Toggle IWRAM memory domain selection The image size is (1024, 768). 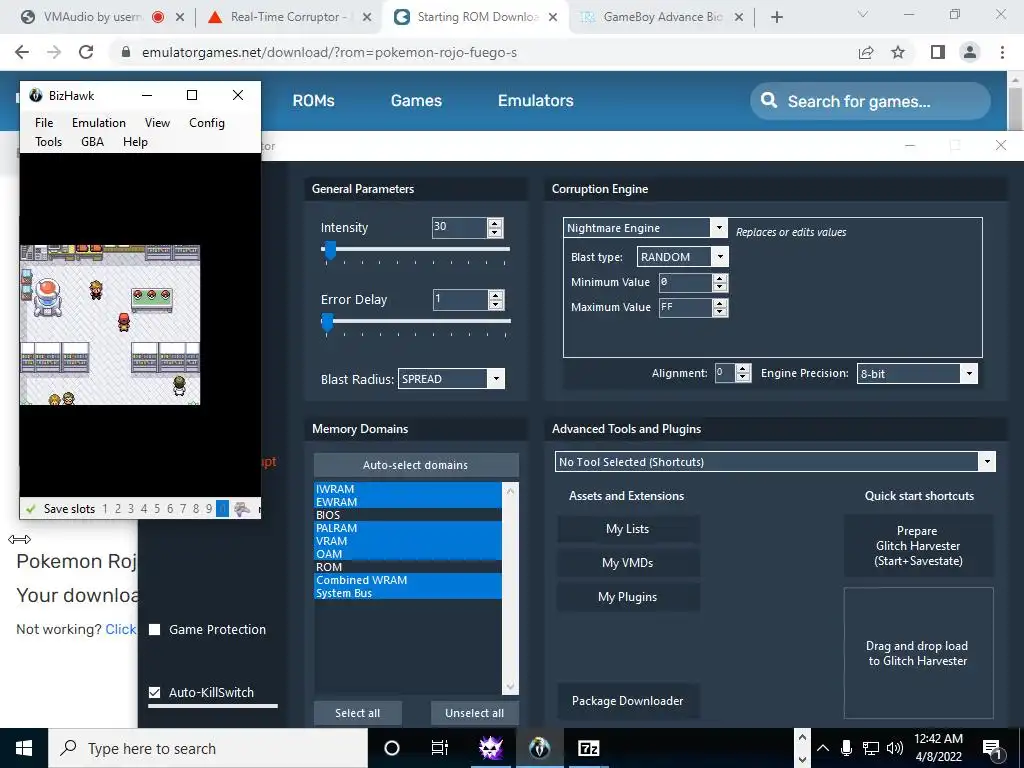click(x=408, y=489)
